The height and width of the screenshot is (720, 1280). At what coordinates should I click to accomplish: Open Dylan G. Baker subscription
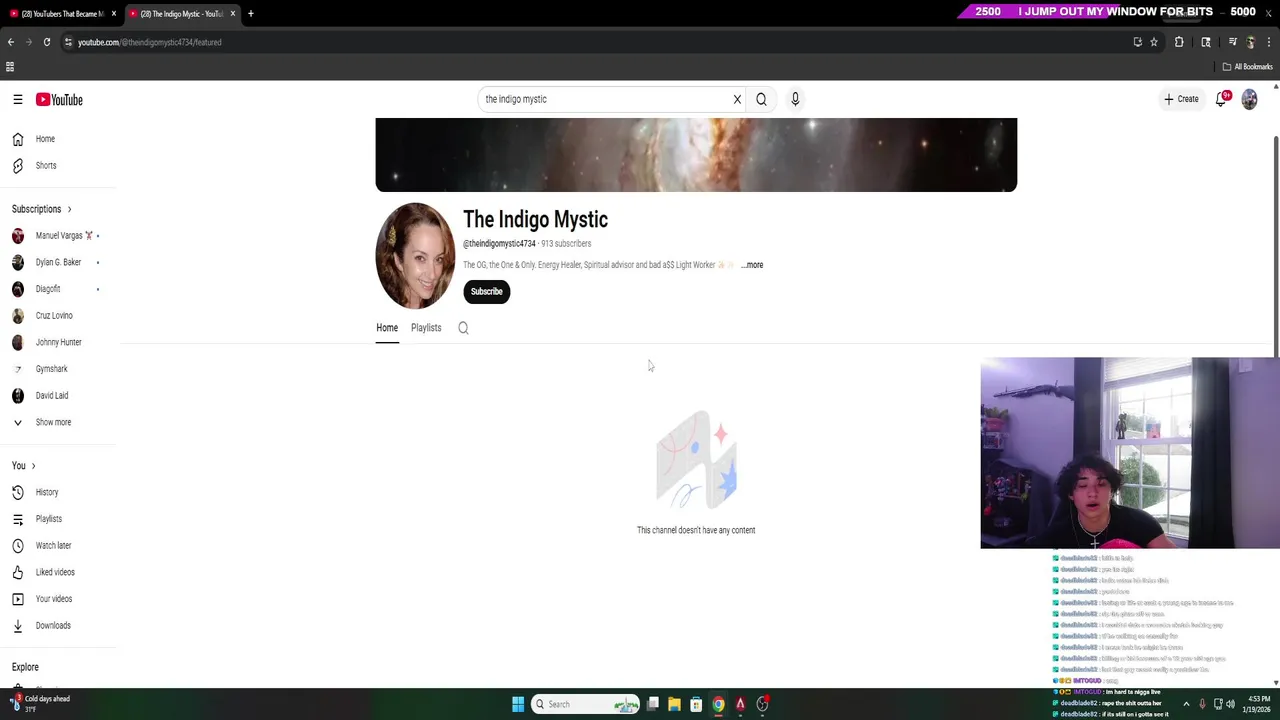pyautogui.click(x=60, y=262)
